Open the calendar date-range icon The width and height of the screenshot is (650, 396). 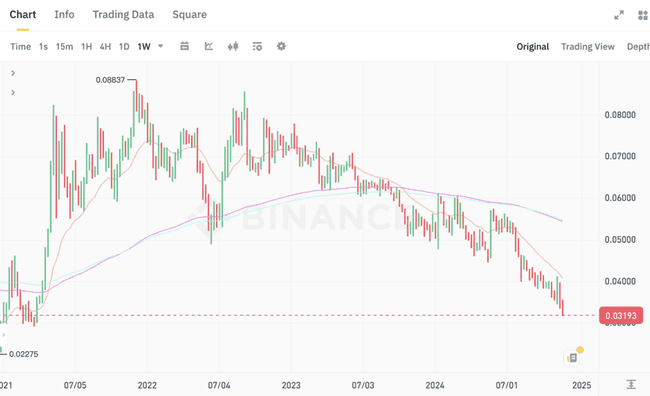pos(184,46)
